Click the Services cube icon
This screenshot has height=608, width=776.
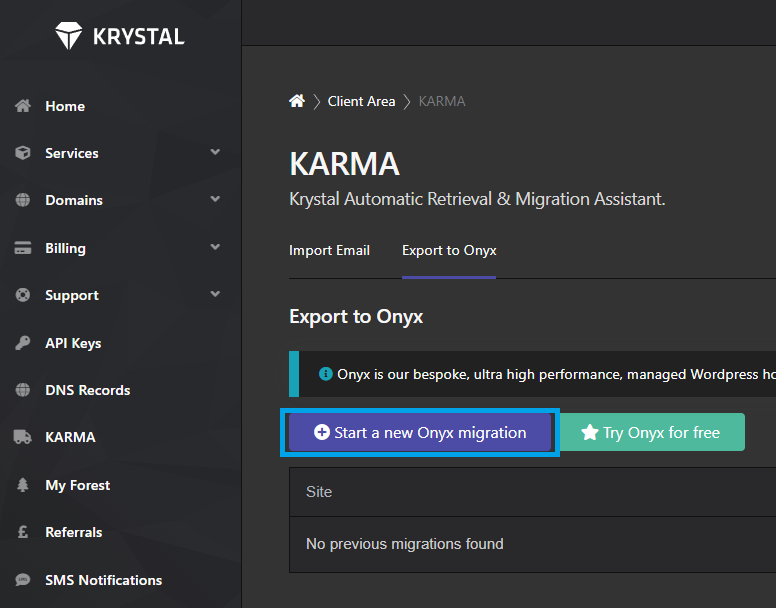(23, 153)
